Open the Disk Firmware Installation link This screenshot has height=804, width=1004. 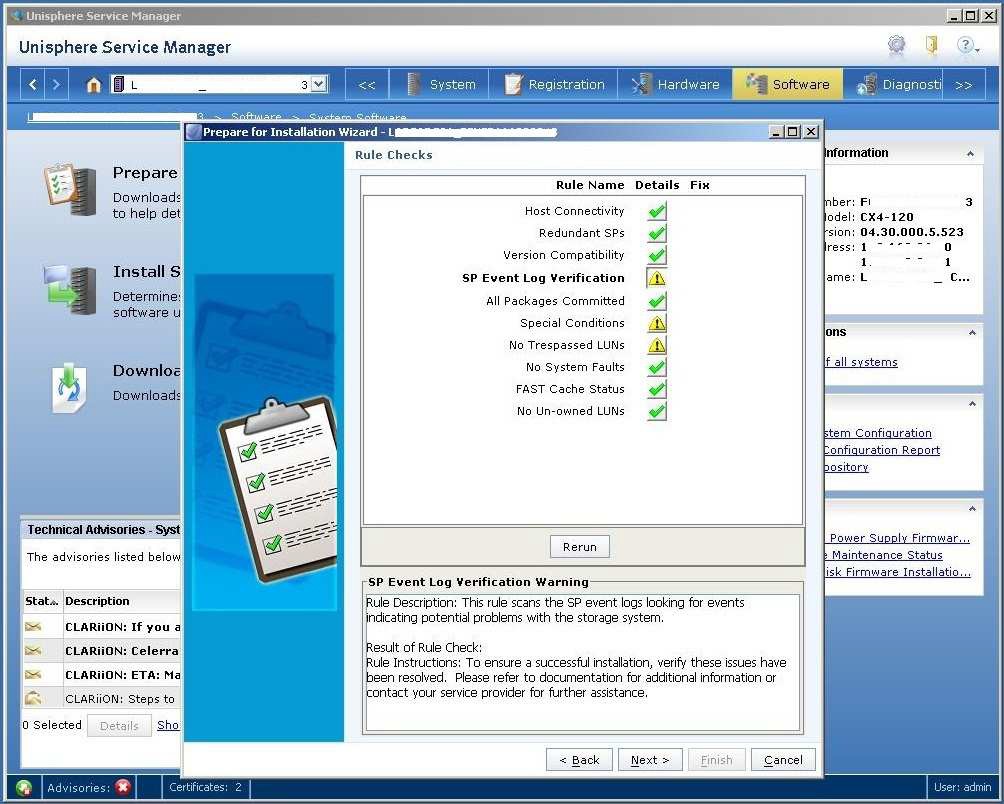(898, 572)
